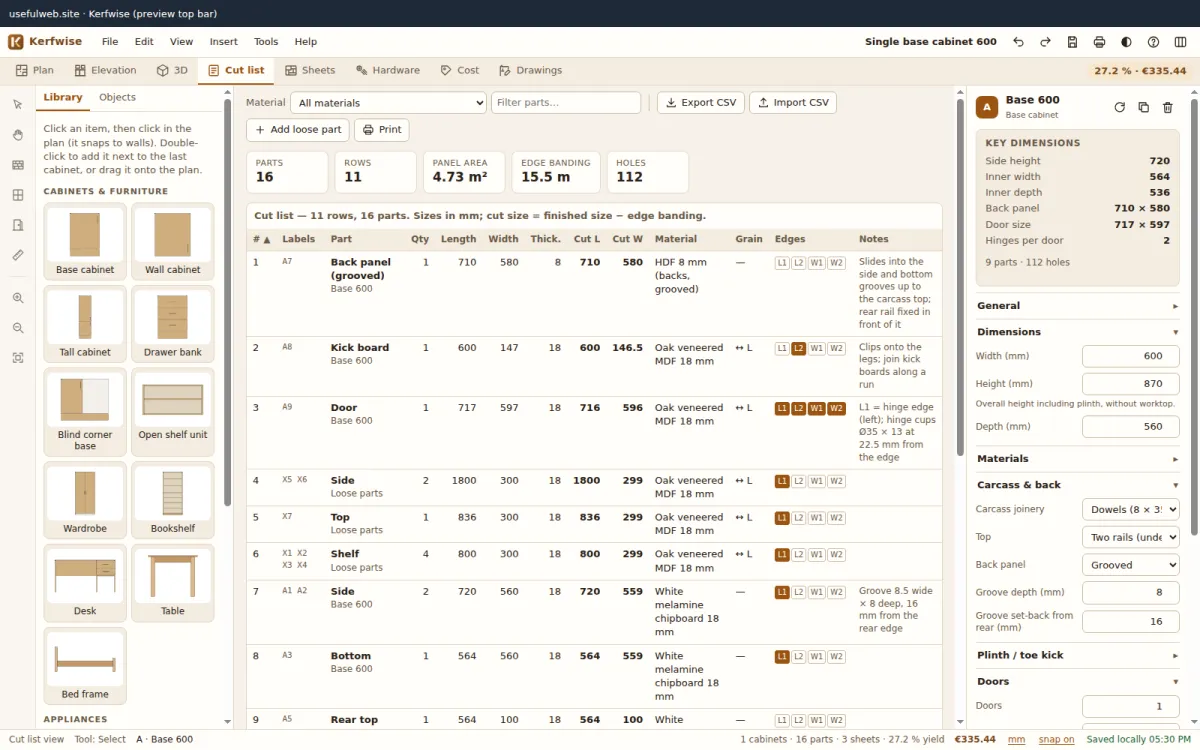Zoom in using the magnifier plus
Image resolution: width=1200 pixels, height=750 pixels.
[x=17, y=298]
